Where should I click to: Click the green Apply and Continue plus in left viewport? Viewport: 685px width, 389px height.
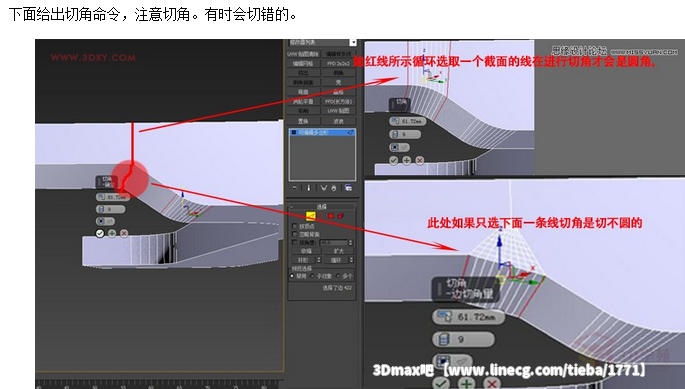[x=112, y=233]
